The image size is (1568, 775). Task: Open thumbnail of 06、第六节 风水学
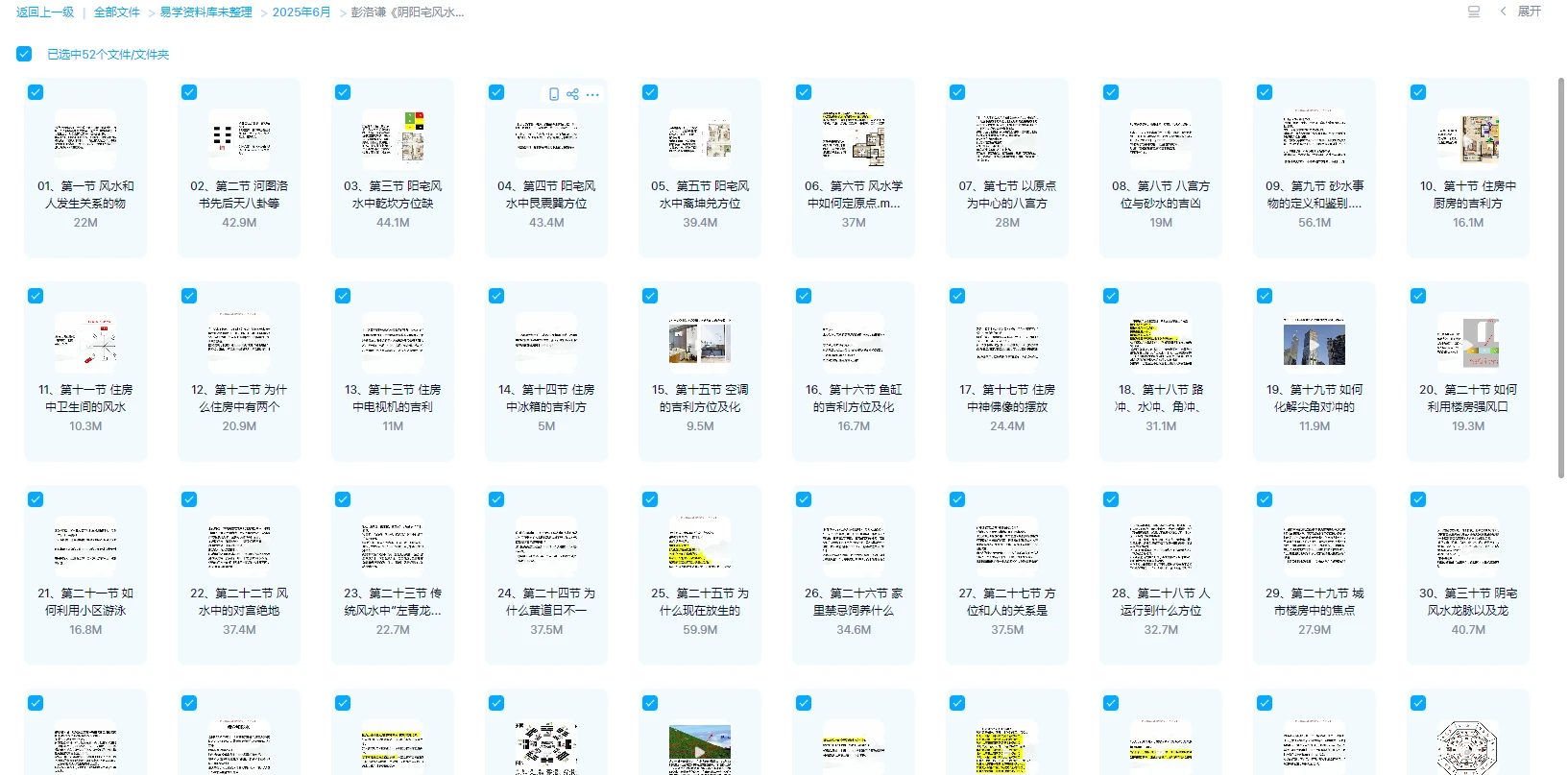point(854,139)
